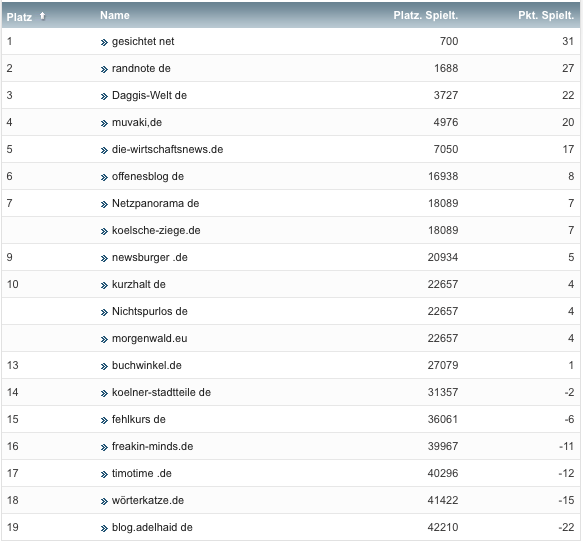Select the value 31357 in koelner-stadtteile row

click(x=443, y=392)
